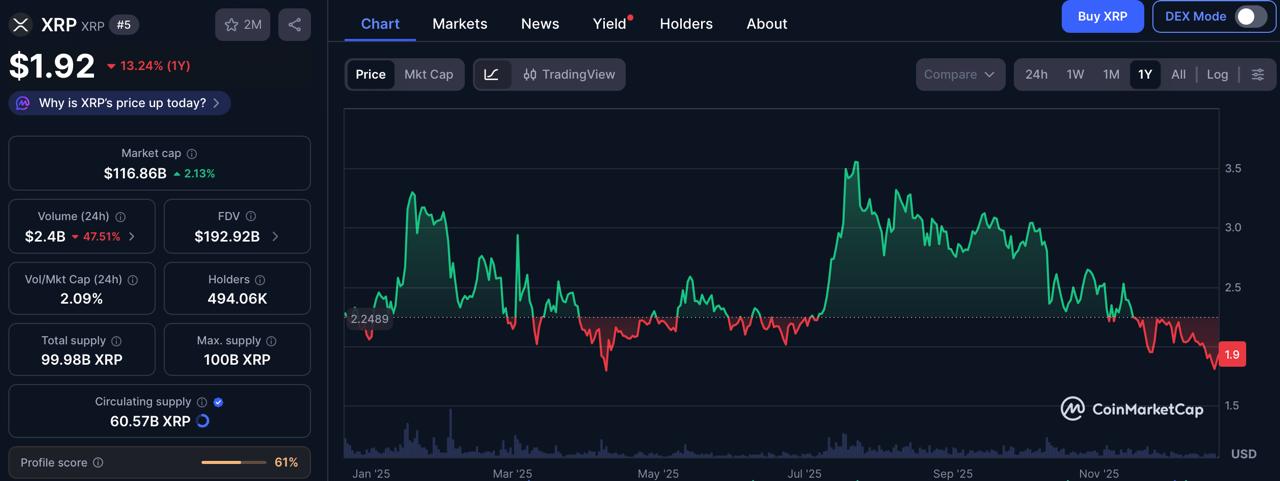Set chart range to 1M

click(x=1111, y=75)
